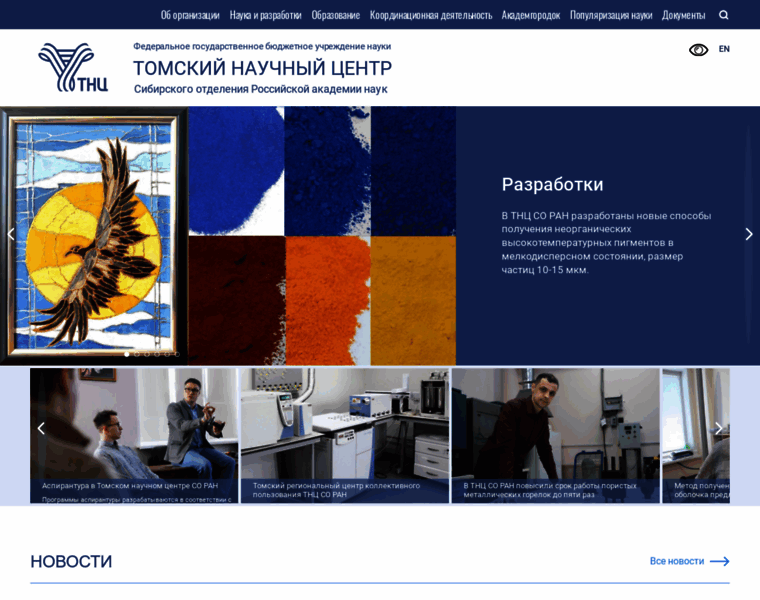
Task: Click the Сибирского отделения Российской академии наук line
Action: (261, 89)
